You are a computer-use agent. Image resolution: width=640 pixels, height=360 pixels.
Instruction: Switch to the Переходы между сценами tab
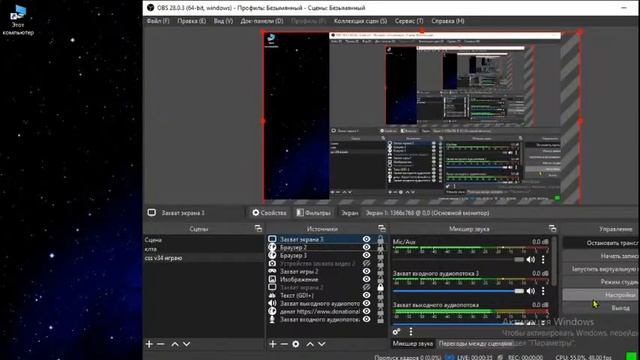[475, 344]
